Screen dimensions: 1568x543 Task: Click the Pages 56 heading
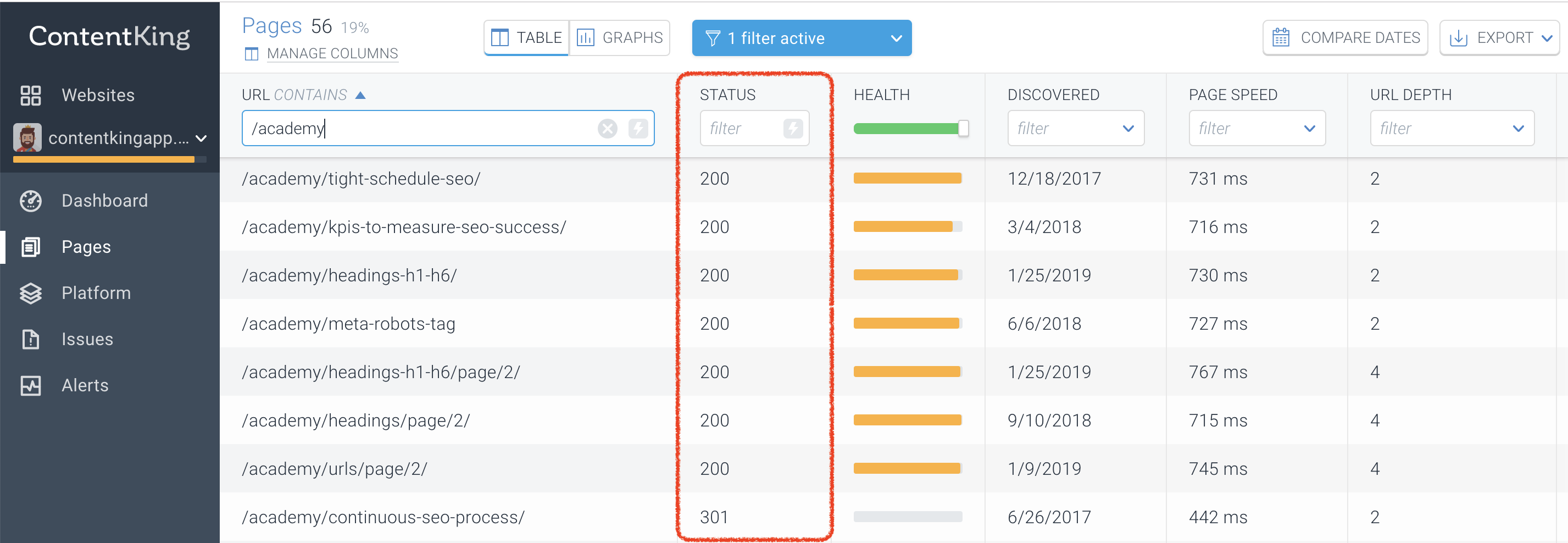point(287,26)
